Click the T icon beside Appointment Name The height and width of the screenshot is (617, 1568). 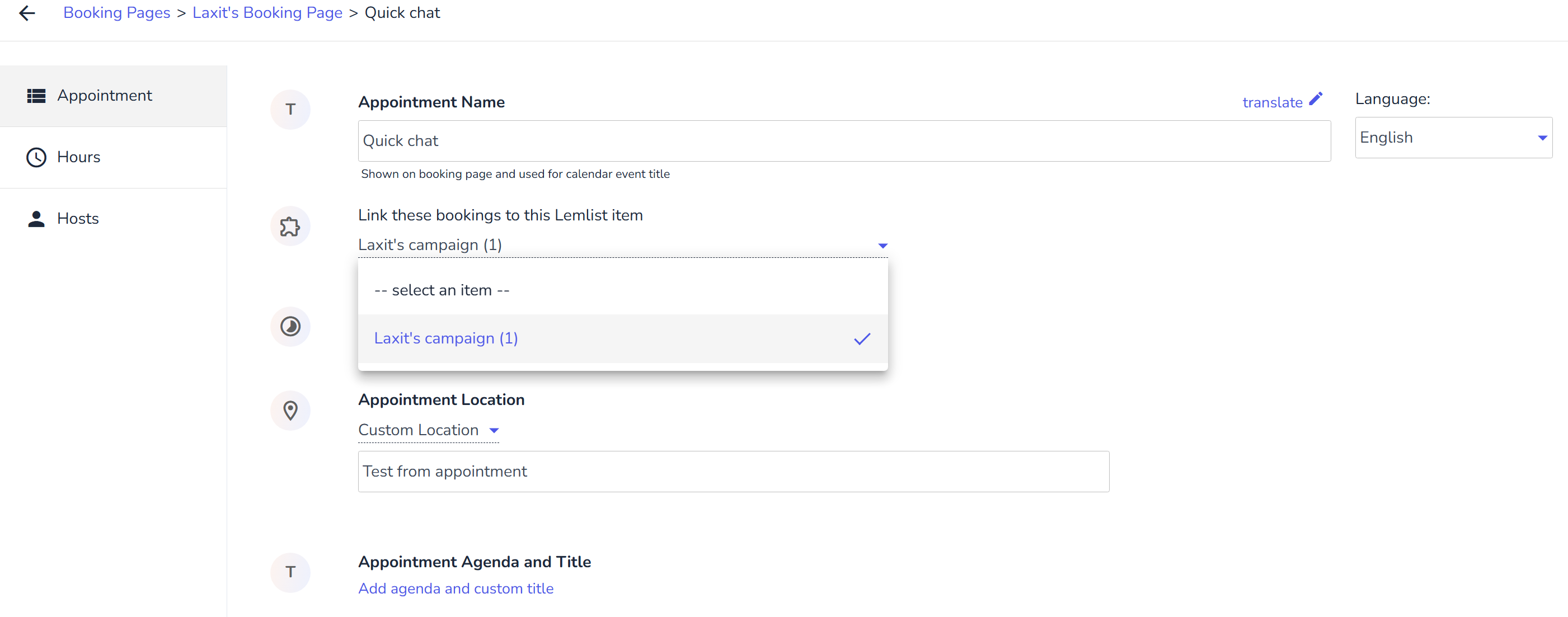pos(290,110)
